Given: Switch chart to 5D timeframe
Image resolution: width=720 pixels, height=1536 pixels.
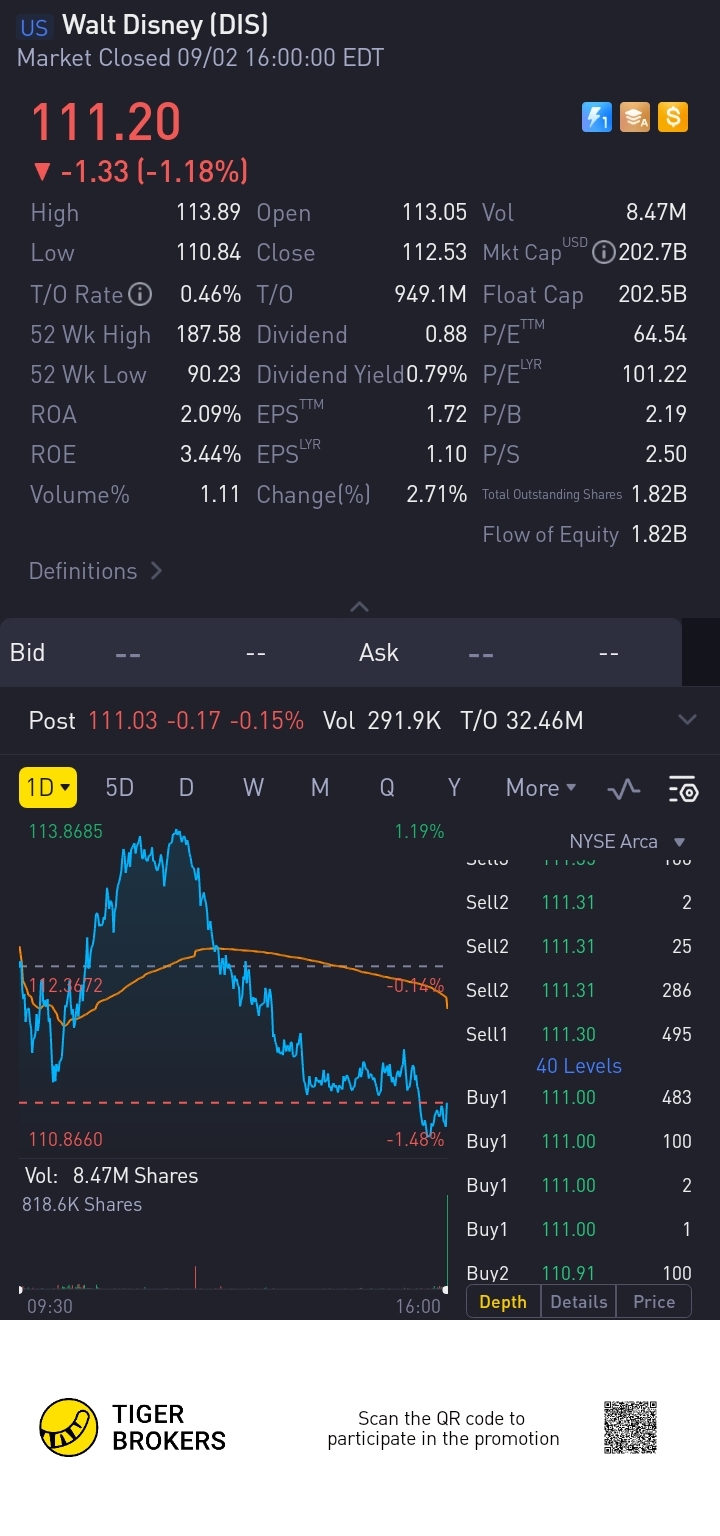Looking at the screenshot, I should coord(119,788).
